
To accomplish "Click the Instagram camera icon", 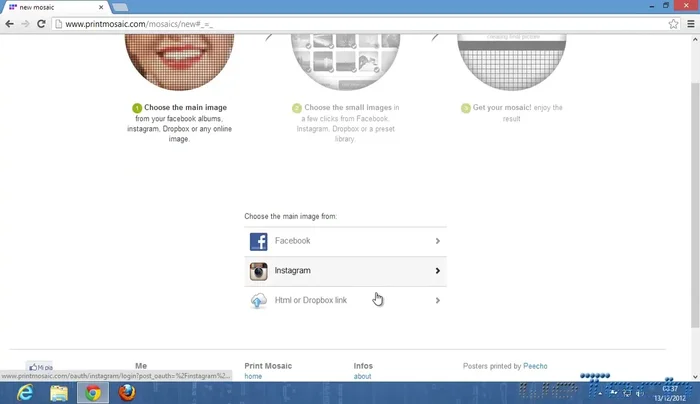I will 258,271.
